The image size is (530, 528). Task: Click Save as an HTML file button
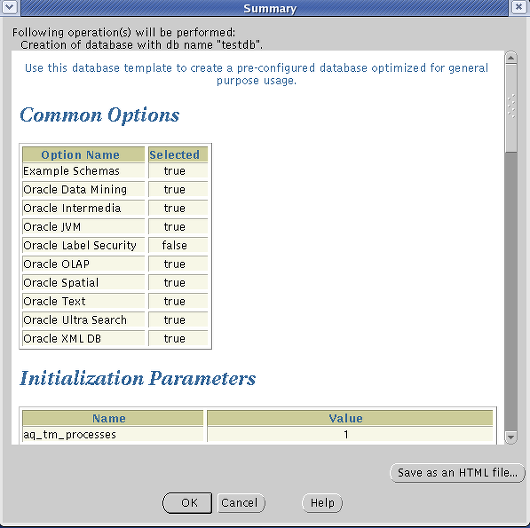tap(457, 473)
